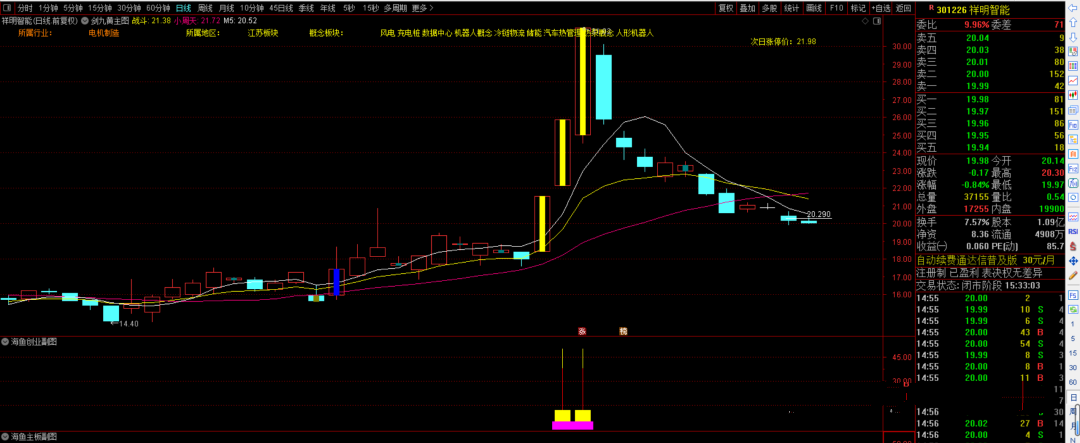Toggle 叠加 overlay mode
The height and width of the screenshot is (443, 1080).
click(748, 8)
